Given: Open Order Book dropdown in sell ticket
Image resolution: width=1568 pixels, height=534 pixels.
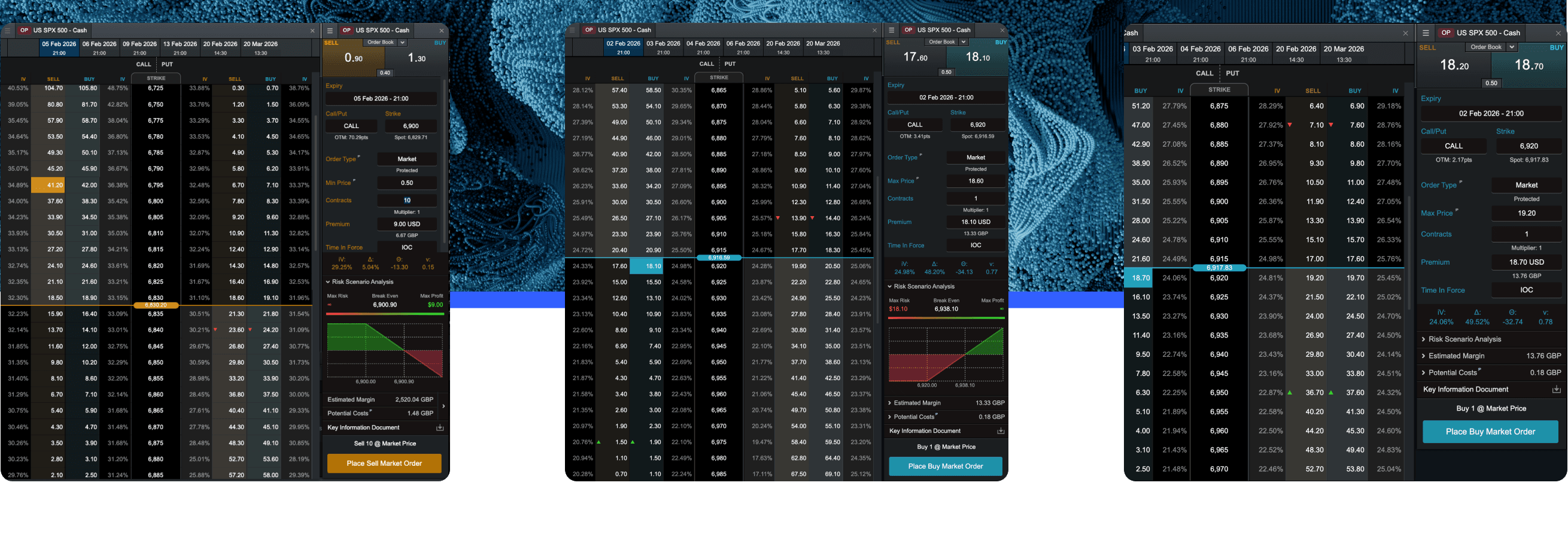Looking at the screenshot, I should click(x=402, y=43).
